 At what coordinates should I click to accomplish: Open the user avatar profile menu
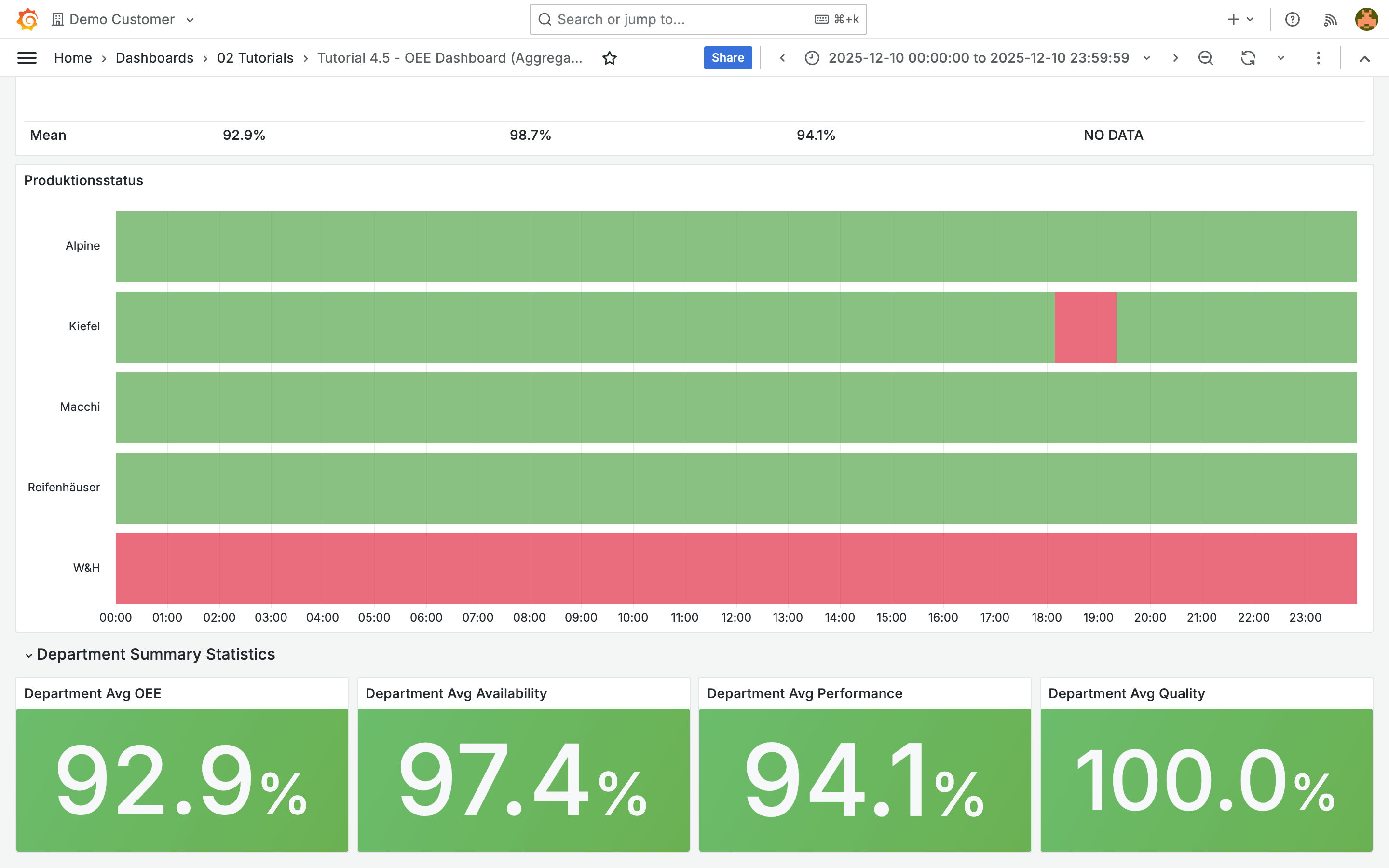[x=1366, y=19]
